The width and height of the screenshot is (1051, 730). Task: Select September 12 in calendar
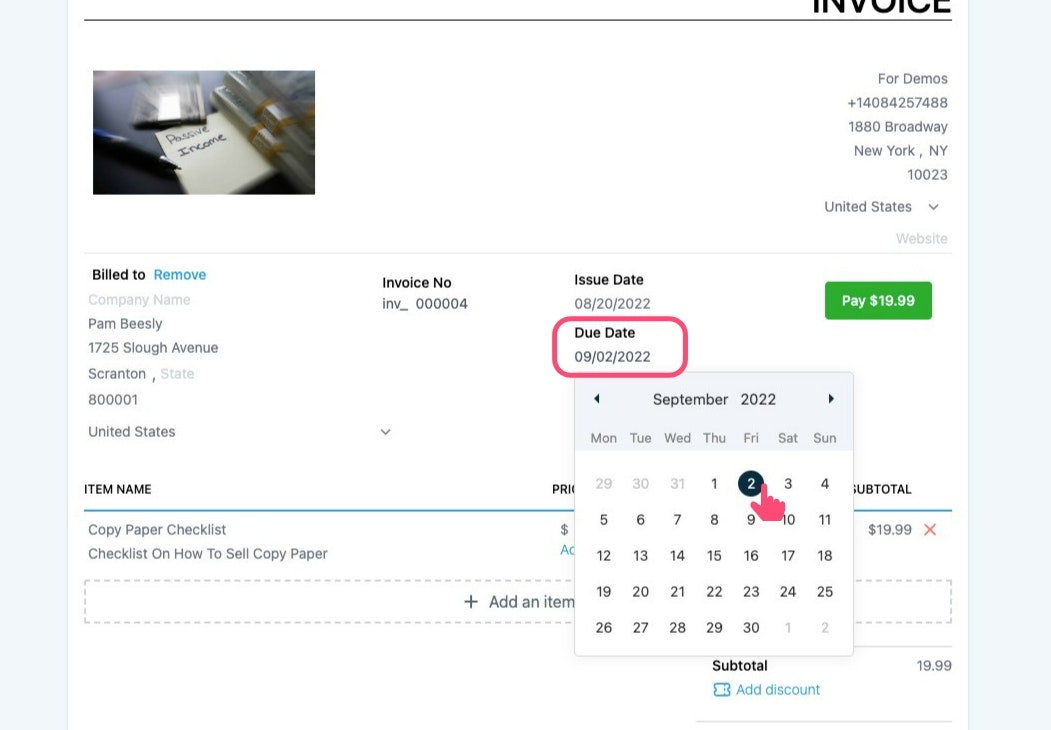click(604, 556)
